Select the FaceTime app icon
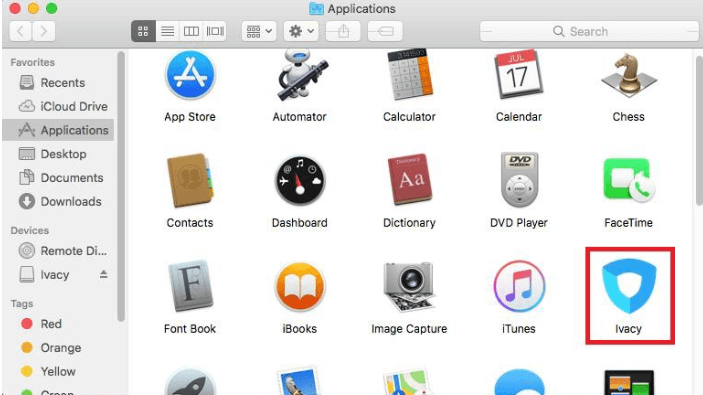The width and height of the screenshot is (703, 395). click(x=629, y=180)
